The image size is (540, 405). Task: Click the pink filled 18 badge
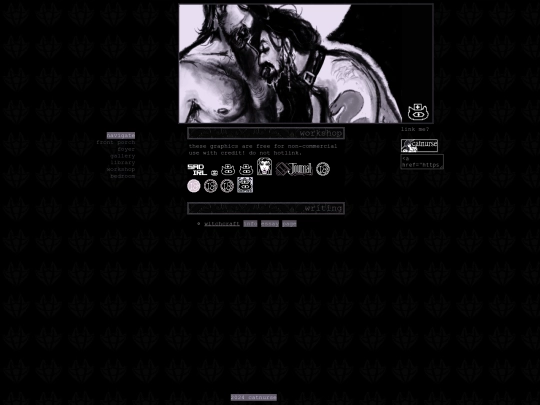coord(194,186)
